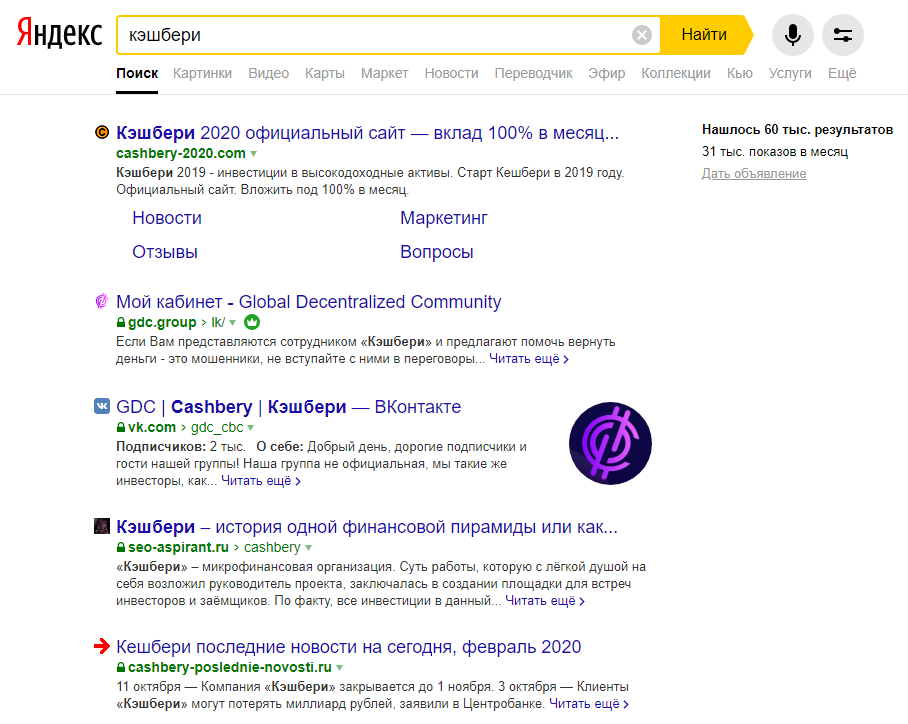Click 'Читать ещё' under cashbery-poslednie-novosti.ru snippet
The image size is (908, 724).
[x=589, y=704]
